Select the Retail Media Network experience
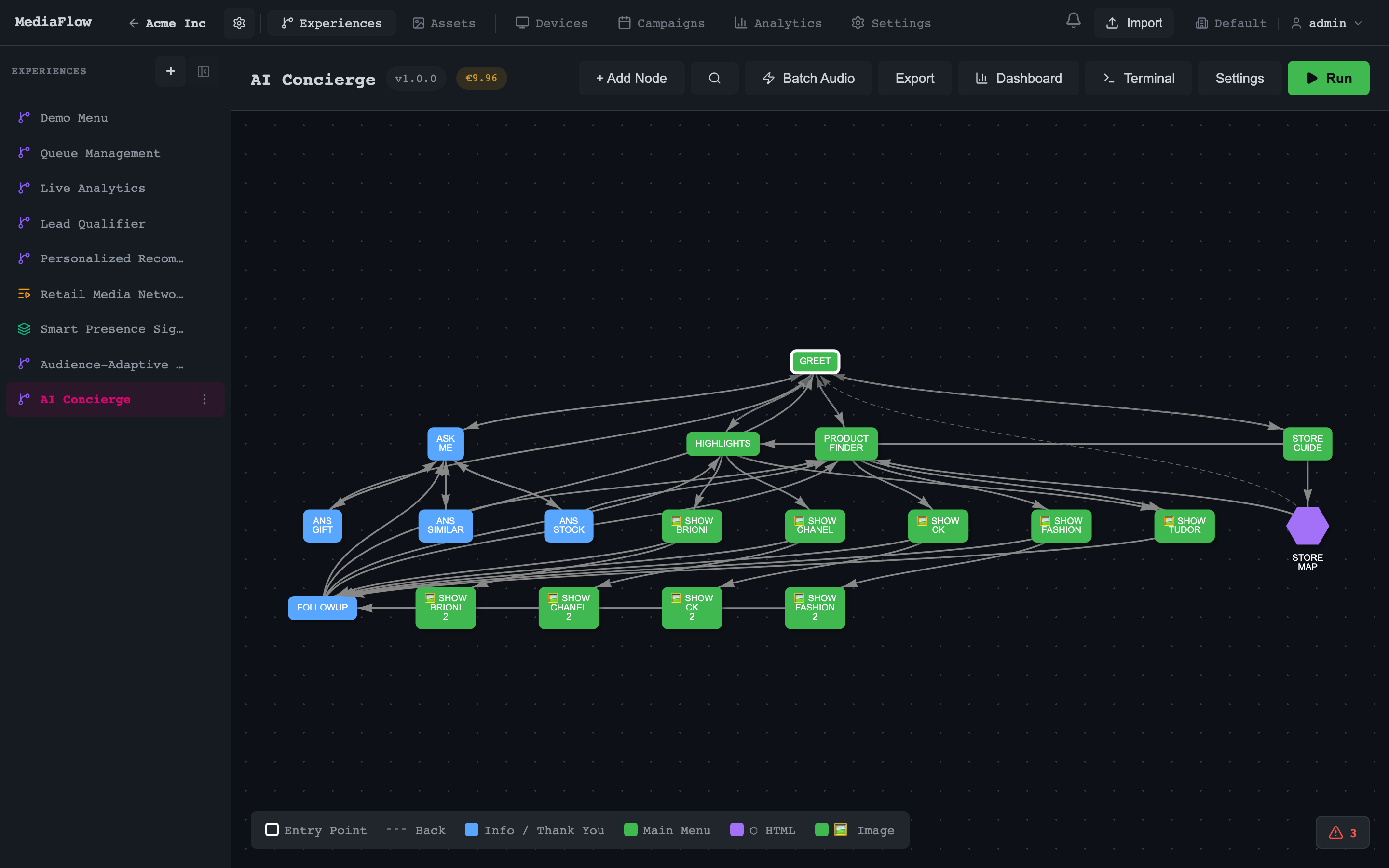This screenshot has width=1389, height=868. tap(111, 294)
